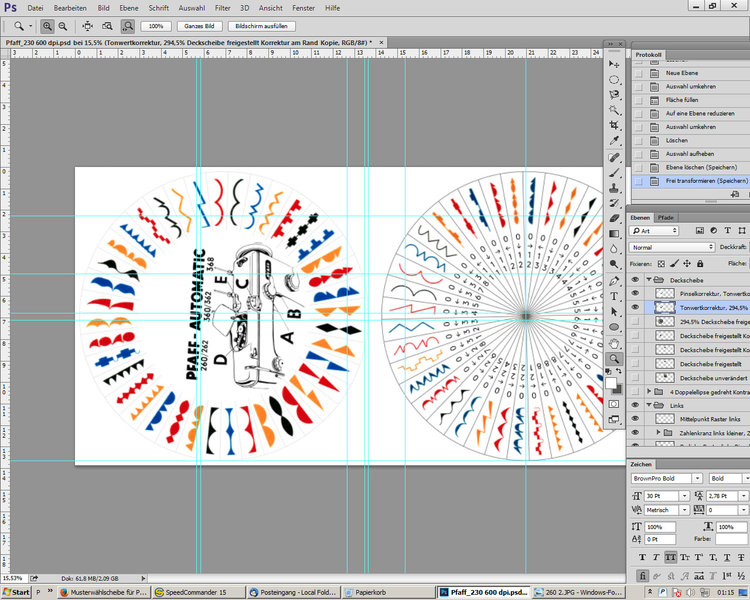Select the Eyedropper tool
Viewport: 750px width, 600px height.
click(614, 141)
